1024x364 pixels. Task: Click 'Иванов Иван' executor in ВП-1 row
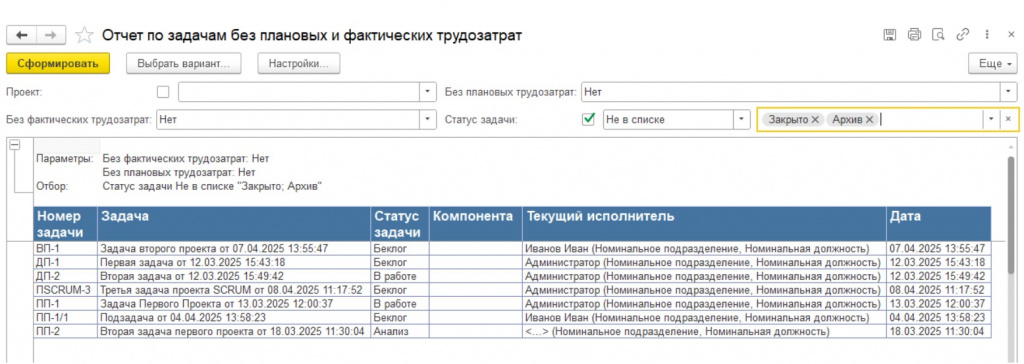(704, 248)
